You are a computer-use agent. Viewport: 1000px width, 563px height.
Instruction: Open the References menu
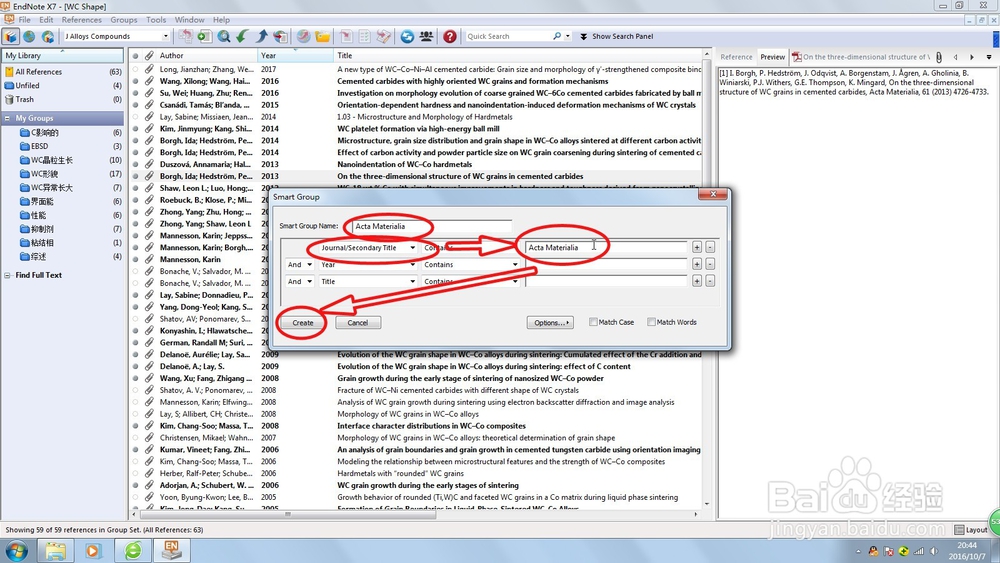click(82, 20)
